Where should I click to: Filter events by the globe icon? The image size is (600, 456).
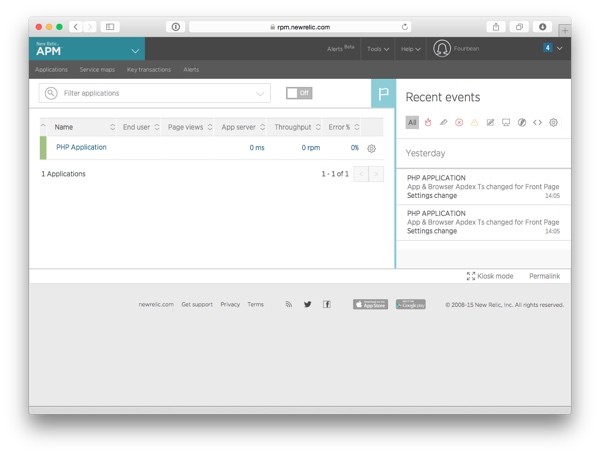click(522, 122)
